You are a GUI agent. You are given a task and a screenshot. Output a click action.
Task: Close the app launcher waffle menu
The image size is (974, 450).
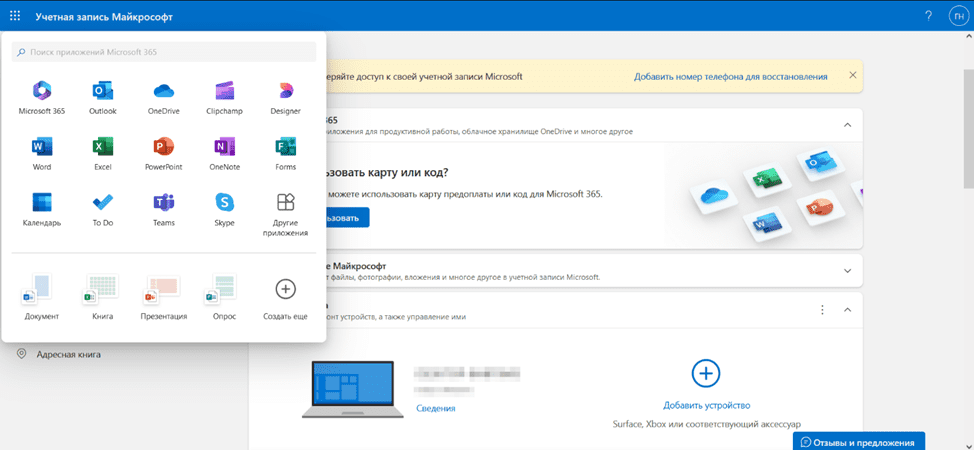point(14,16)
